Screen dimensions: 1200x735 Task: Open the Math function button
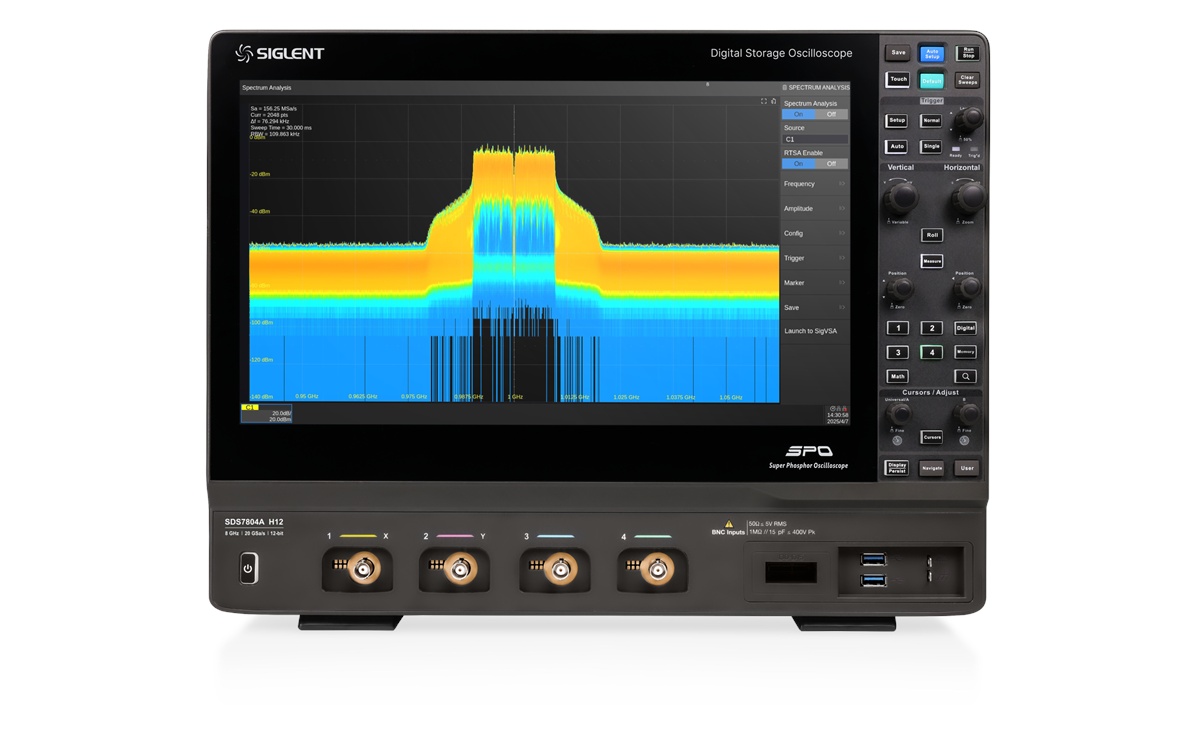898,377
